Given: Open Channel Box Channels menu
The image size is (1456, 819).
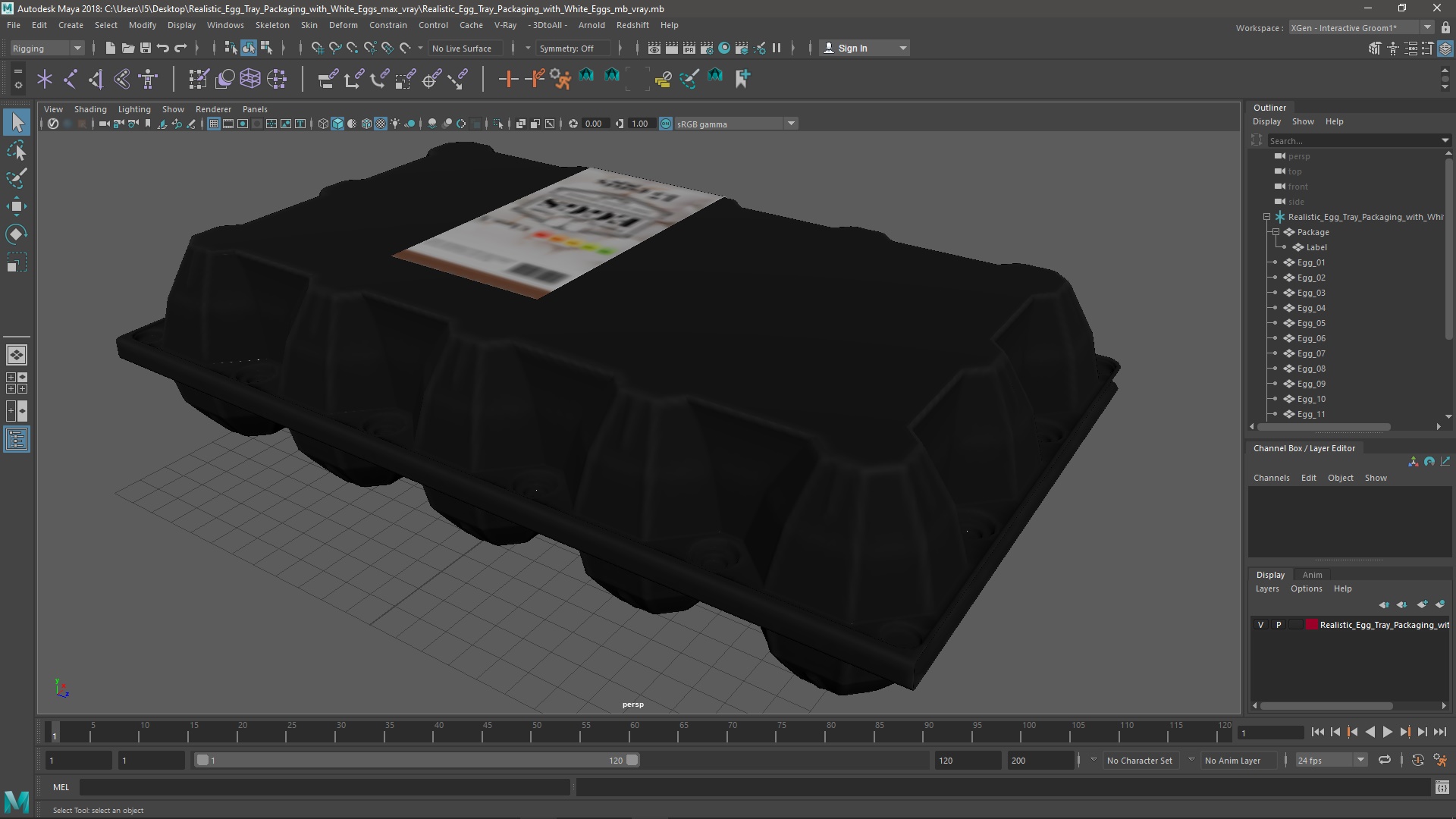Looking at the screenshot, I should [x=1271, y=478].
